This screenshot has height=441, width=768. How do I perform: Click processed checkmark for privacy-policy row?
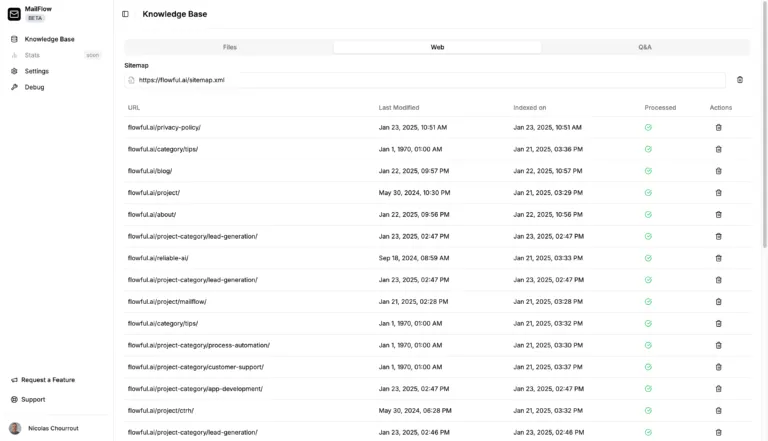(648, 127)
